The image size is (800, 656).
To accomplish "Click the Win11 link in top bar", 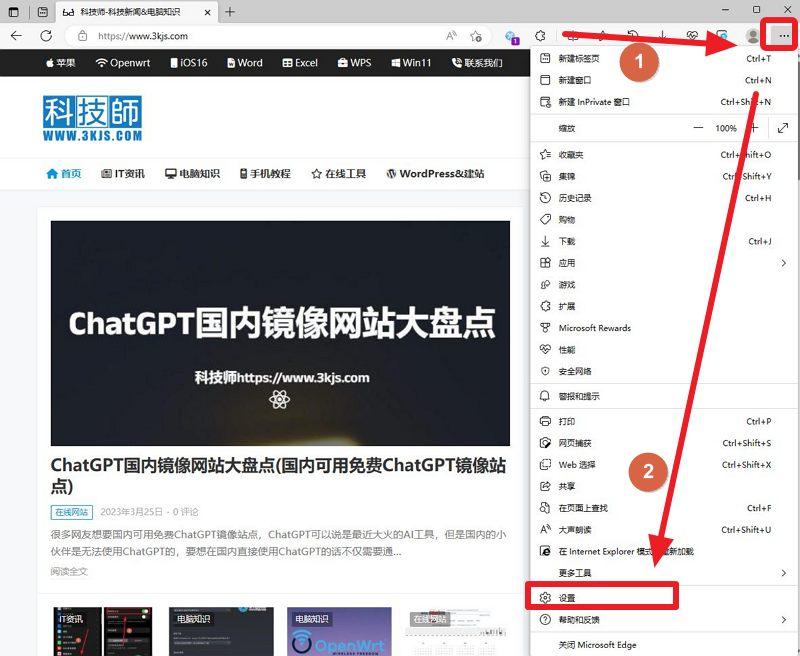I will tap(411, 63).
